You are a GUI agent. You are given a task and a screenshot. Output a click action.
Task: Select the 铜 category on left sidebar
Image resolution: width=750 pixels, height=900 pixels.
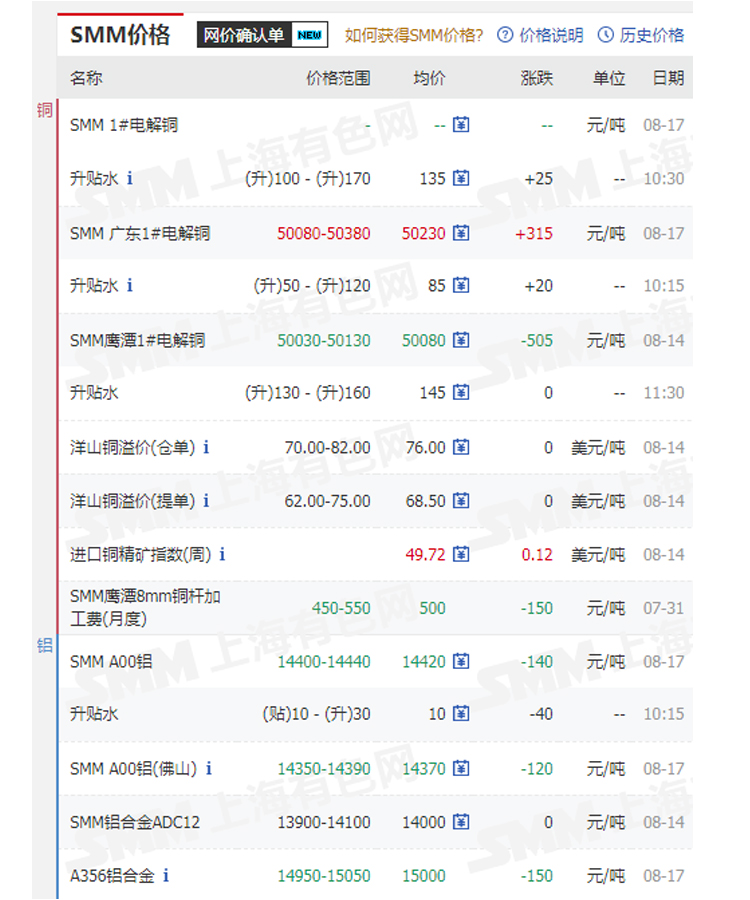coord(44,110)
